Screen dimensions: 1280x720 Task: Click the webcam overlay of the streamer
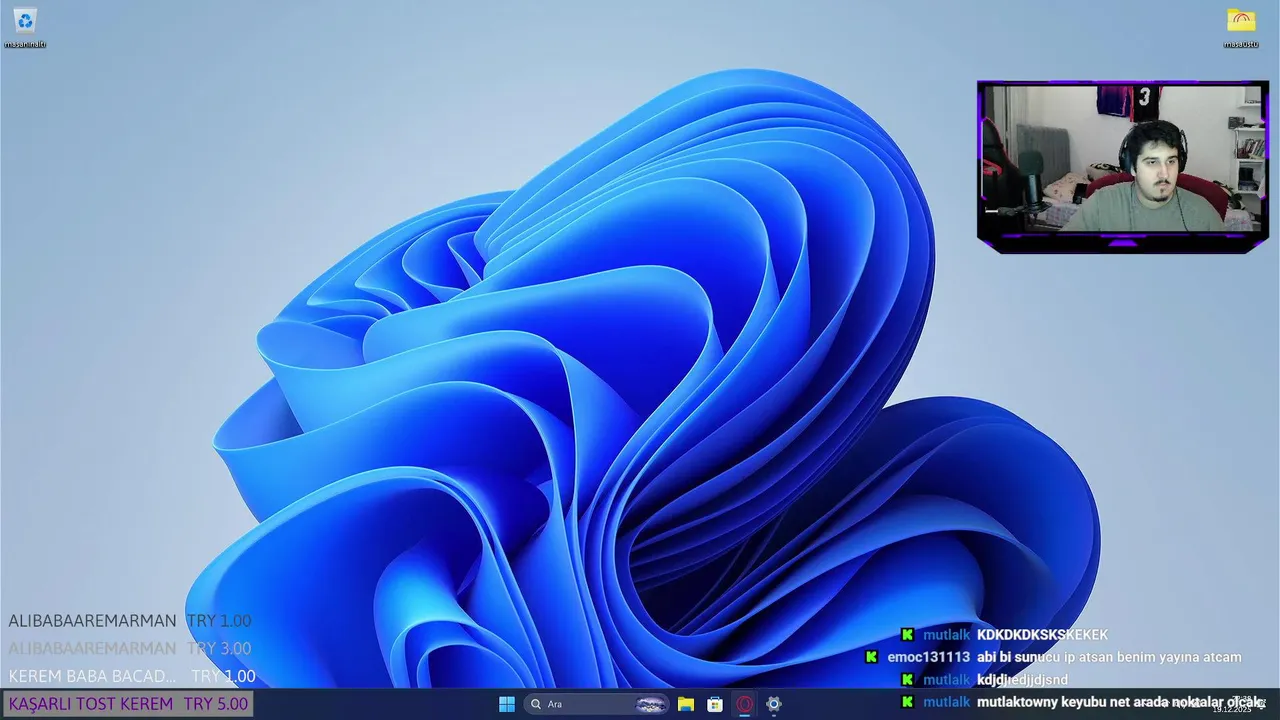pyautogui.click(x=1123, y=166)
